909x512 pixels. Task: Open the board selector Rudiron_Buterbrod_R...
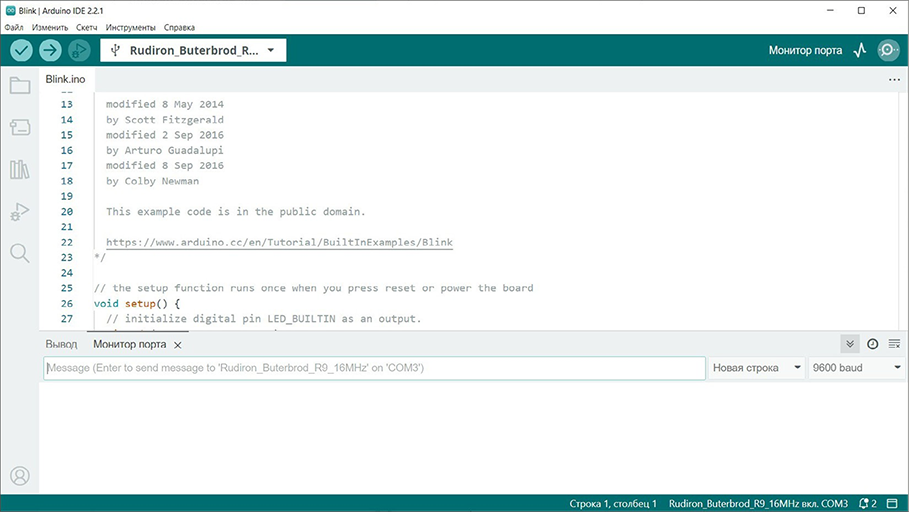coord(193,50)
